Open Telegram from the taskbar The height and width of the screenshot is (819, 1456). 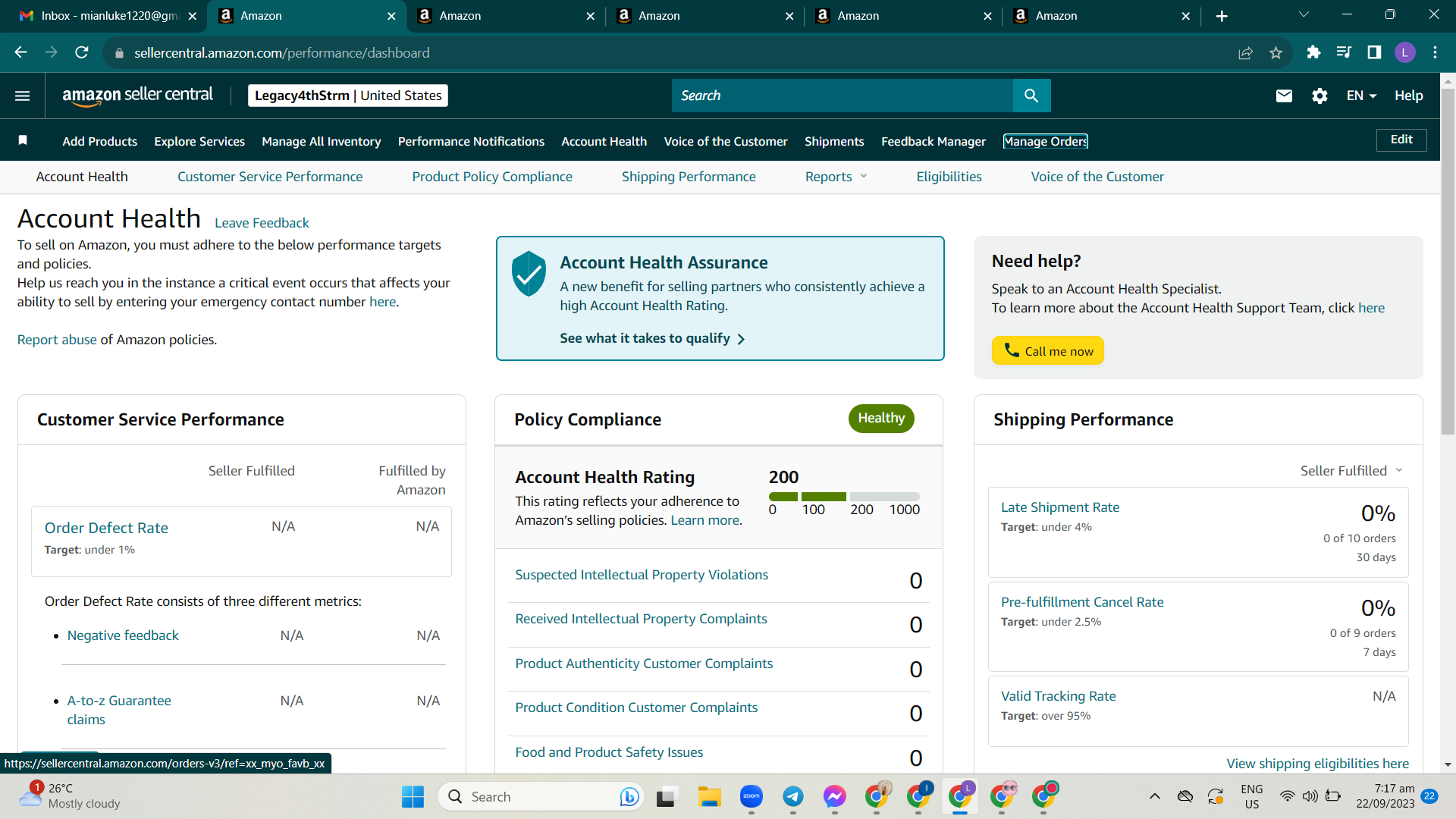point(793,797)
